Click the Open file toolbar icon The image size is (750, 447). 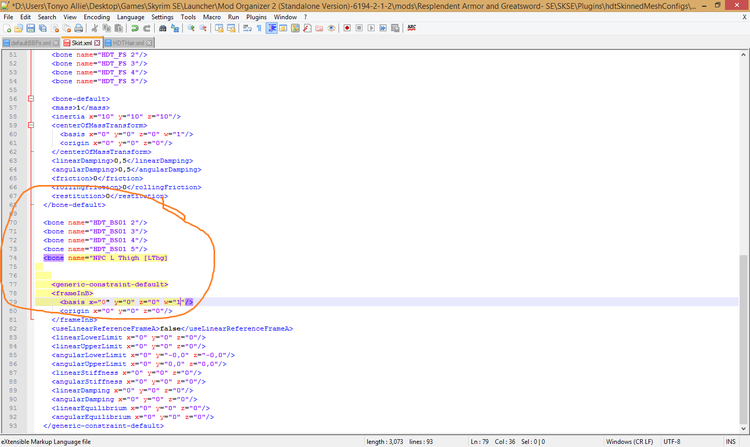19,29
